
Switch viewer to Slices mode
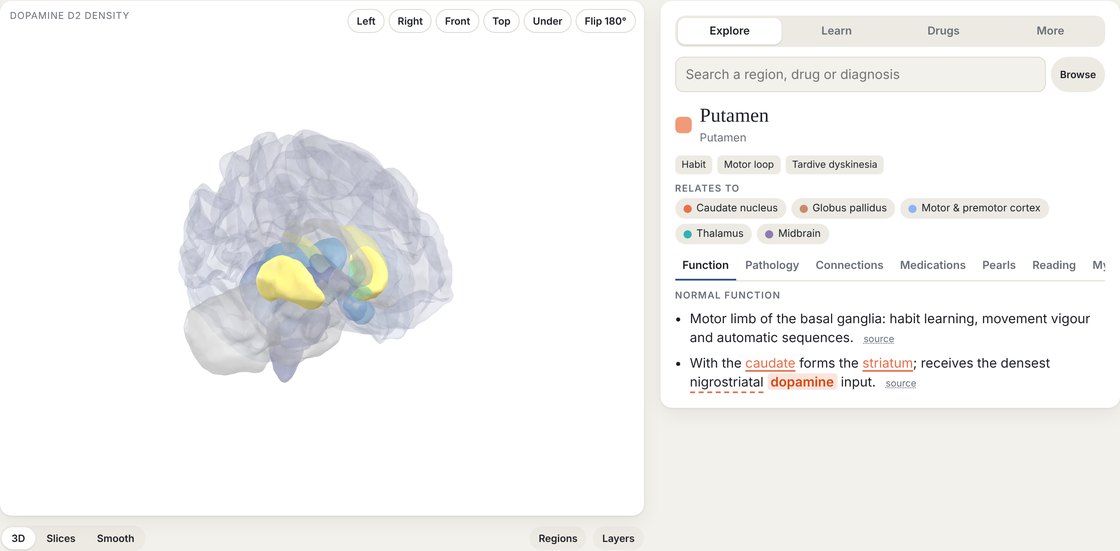[x=61, y=538]
